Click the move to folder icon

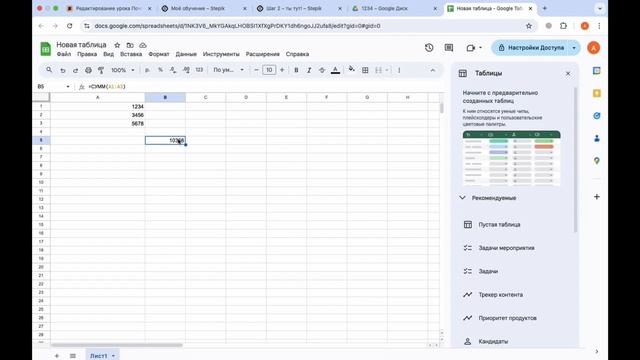pos(130,45)
